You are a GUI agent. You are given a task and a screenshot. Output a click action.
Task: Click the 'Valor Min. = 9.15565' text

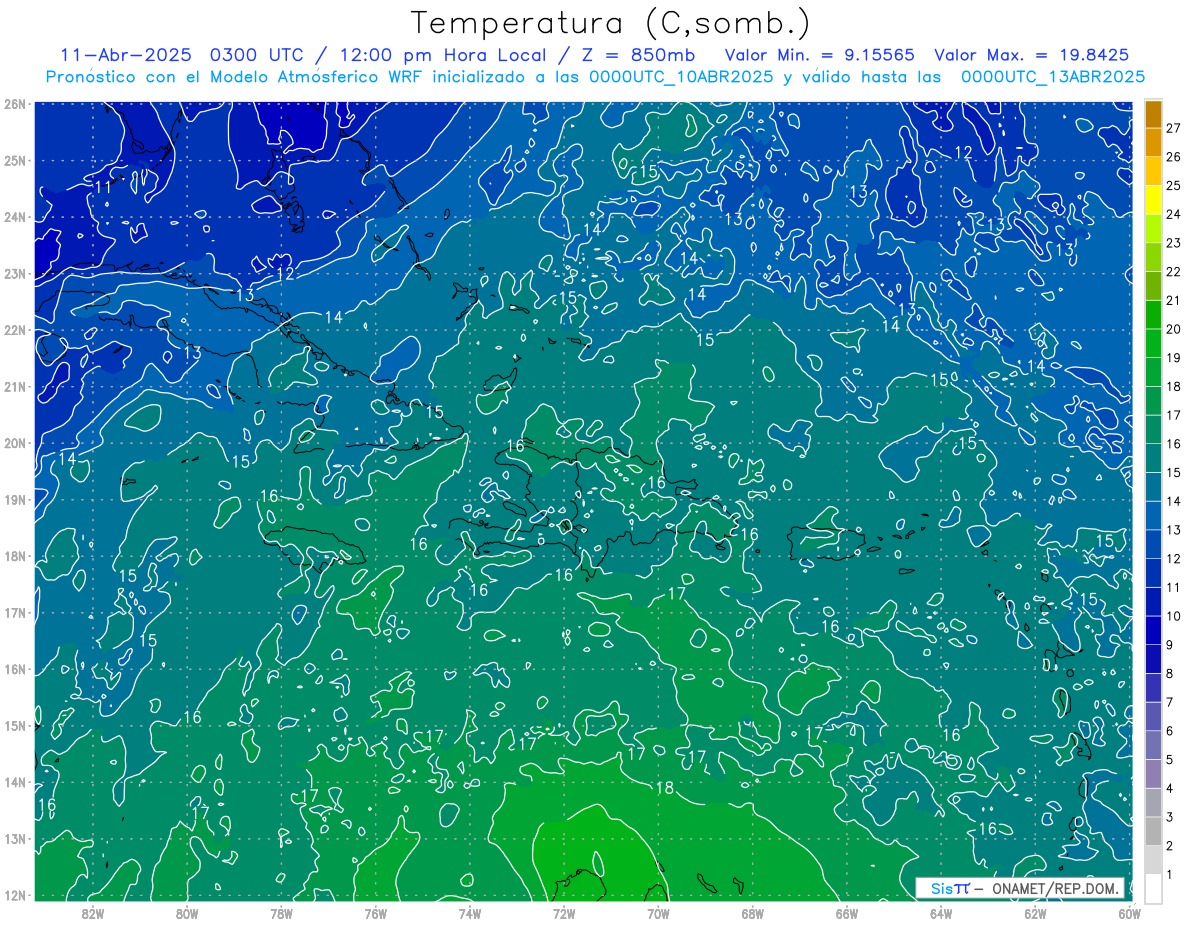tap(819, 55)
